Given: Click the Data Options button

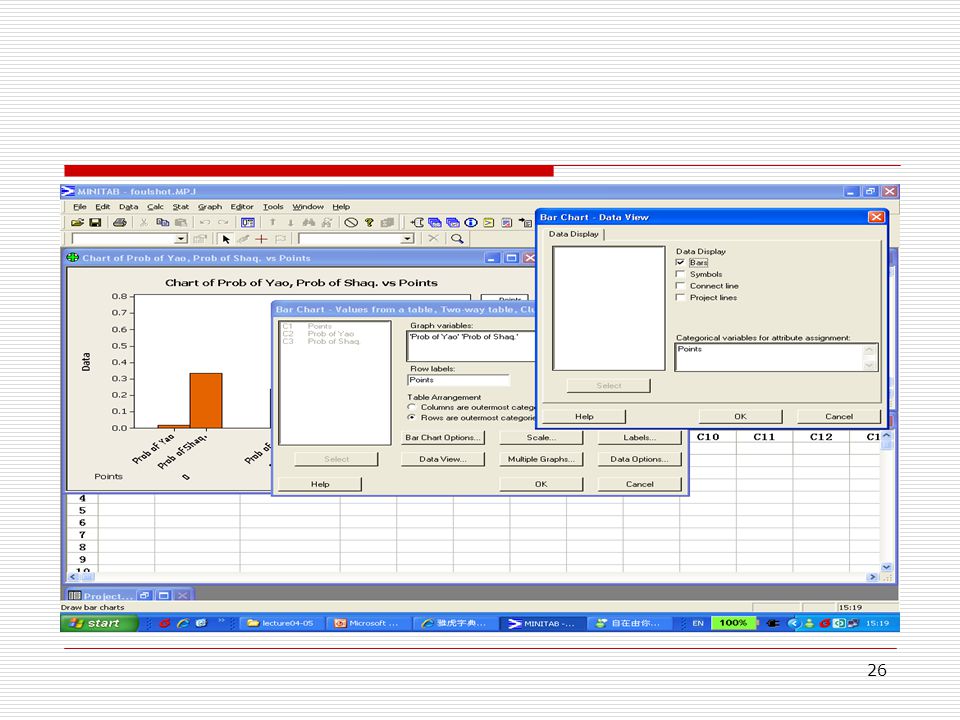Looking at the screenshot, I should click(639, 459).
